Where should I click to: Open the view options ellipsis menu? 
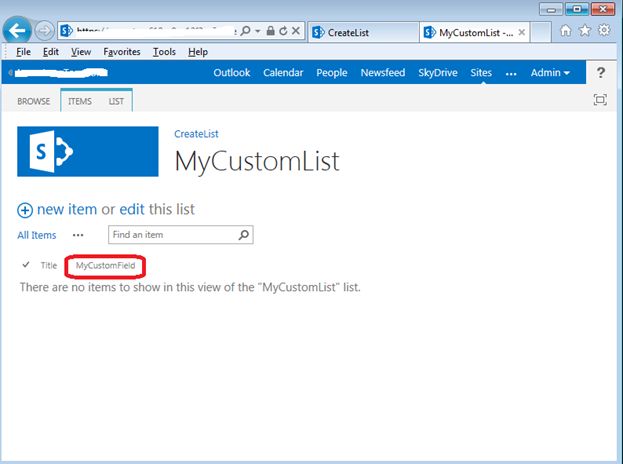[78, 235]
